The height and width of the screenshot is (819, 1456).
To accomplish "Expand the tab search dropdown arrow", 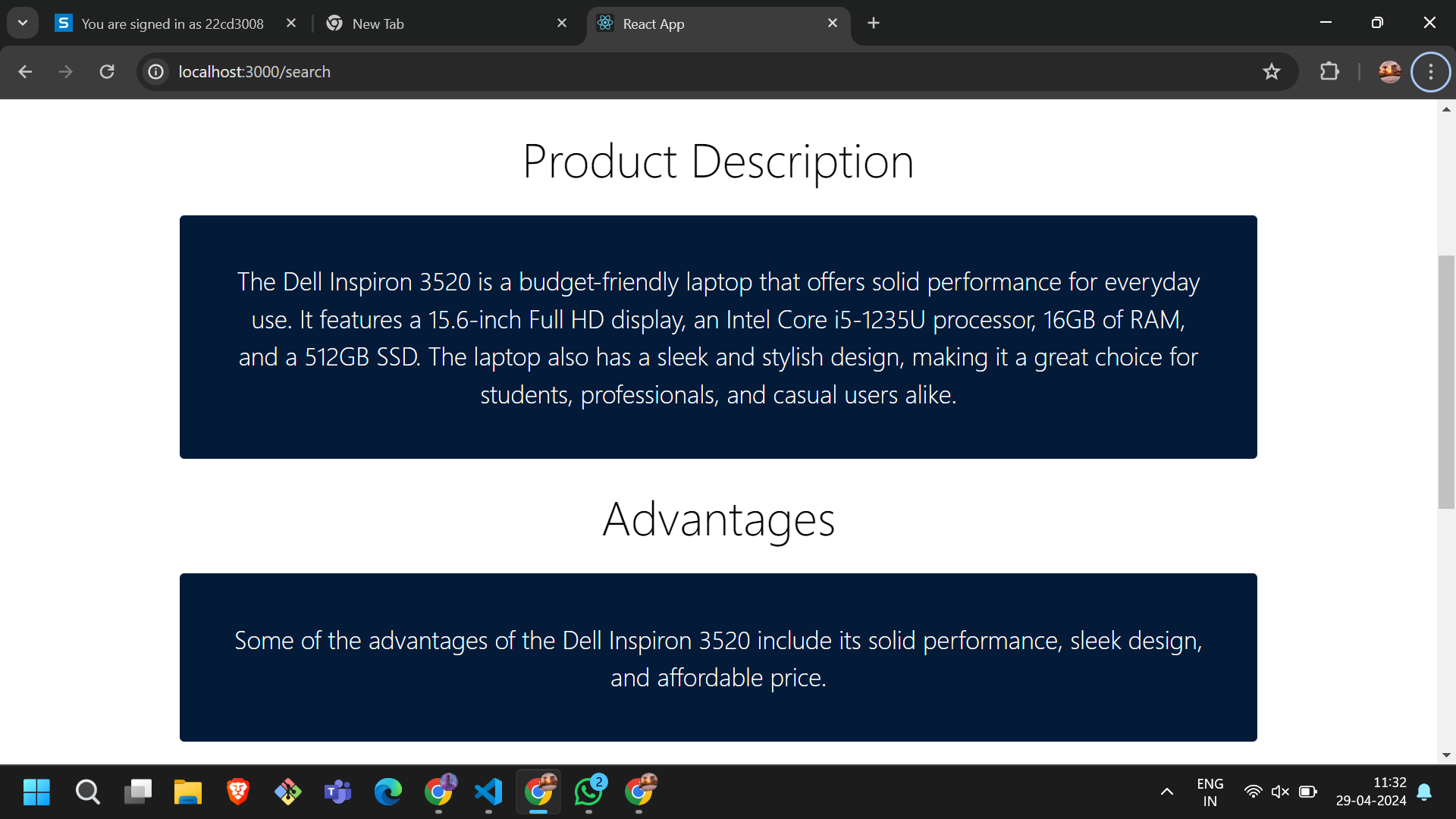I will (x=23, y=23).
